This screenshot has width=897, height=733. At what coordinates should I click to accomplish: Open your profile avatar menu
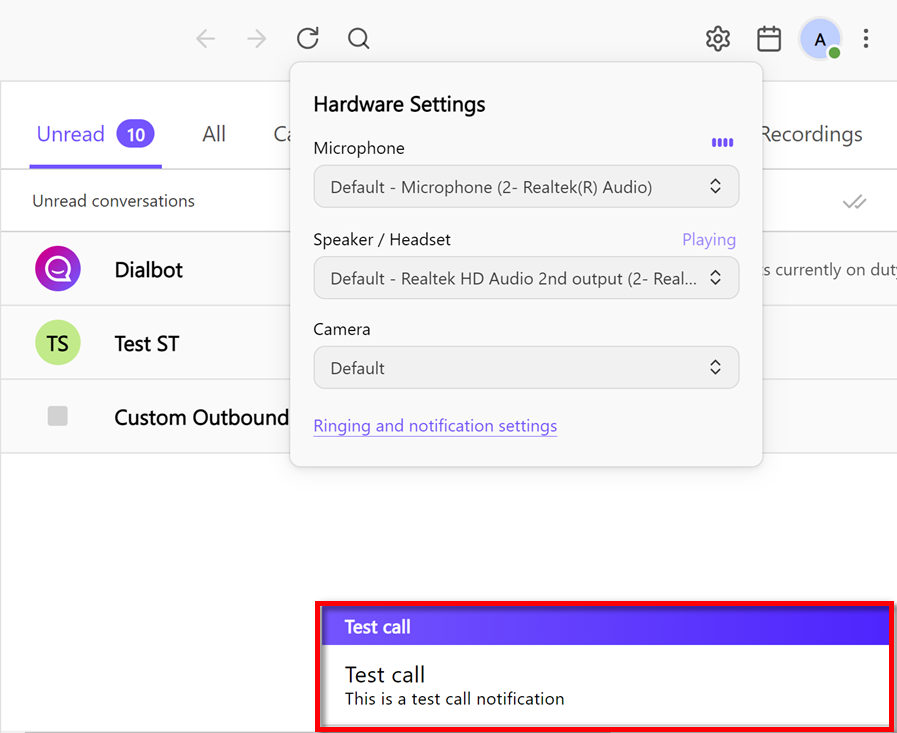click(x=819, y=39)
